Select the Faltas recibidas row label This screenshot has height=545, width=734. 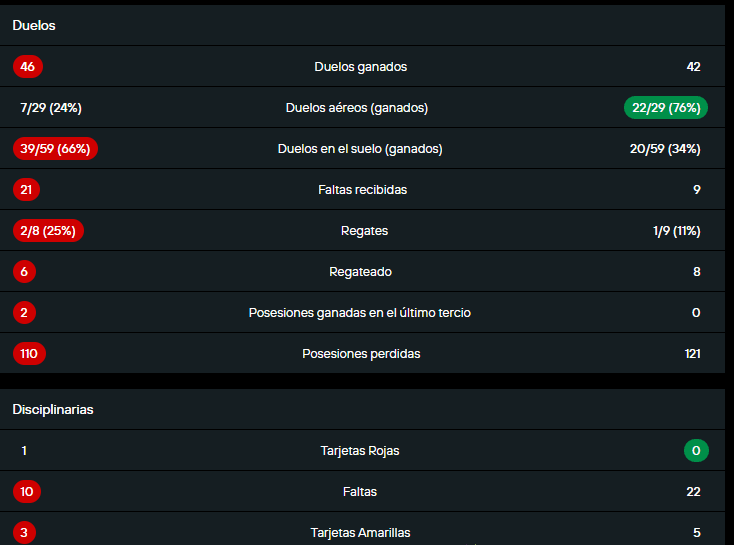(x=360, y=190)
